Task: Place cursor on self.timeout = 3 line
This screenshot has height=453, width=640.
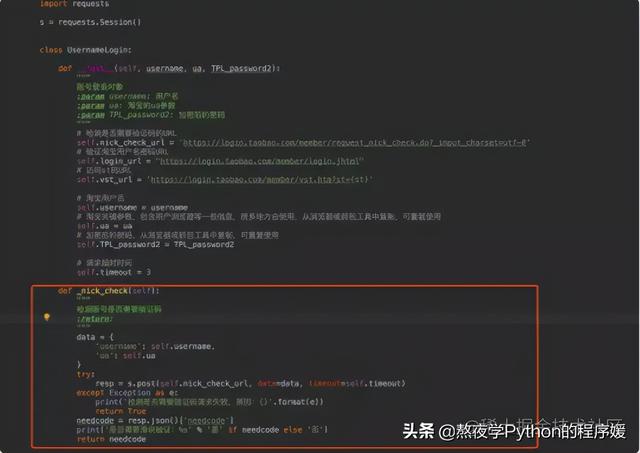Action: (114, 272)
